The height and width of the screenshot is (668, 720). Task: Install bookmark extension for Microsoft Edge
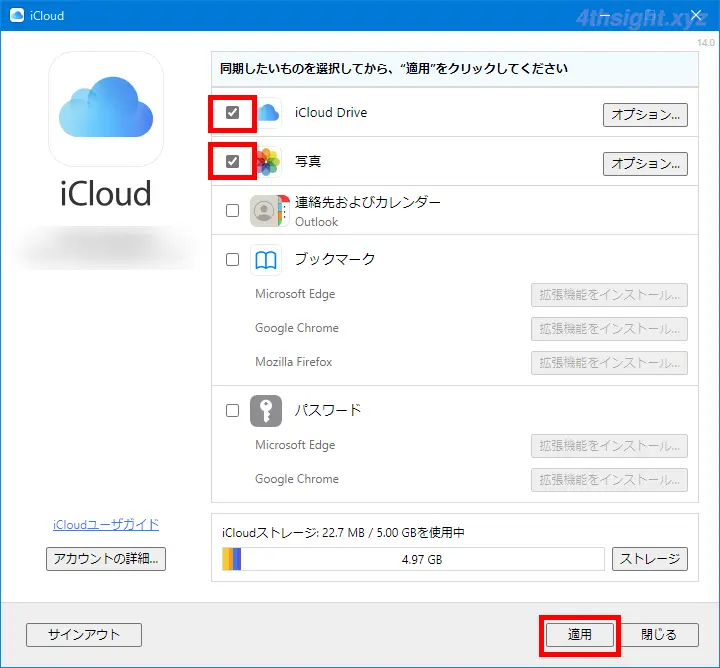[609, 295]
